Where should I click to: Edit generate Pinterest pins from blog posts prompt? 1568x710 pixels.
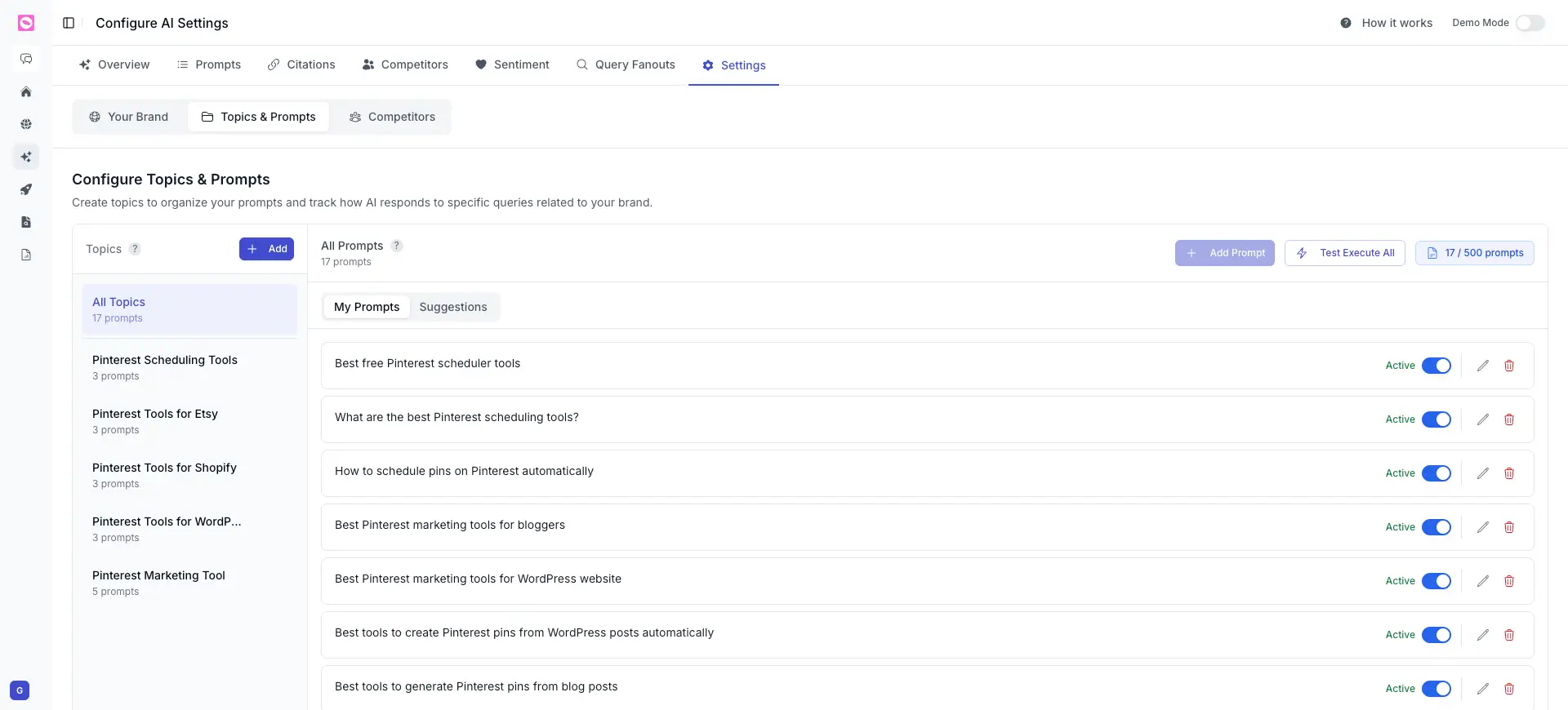1483,689
